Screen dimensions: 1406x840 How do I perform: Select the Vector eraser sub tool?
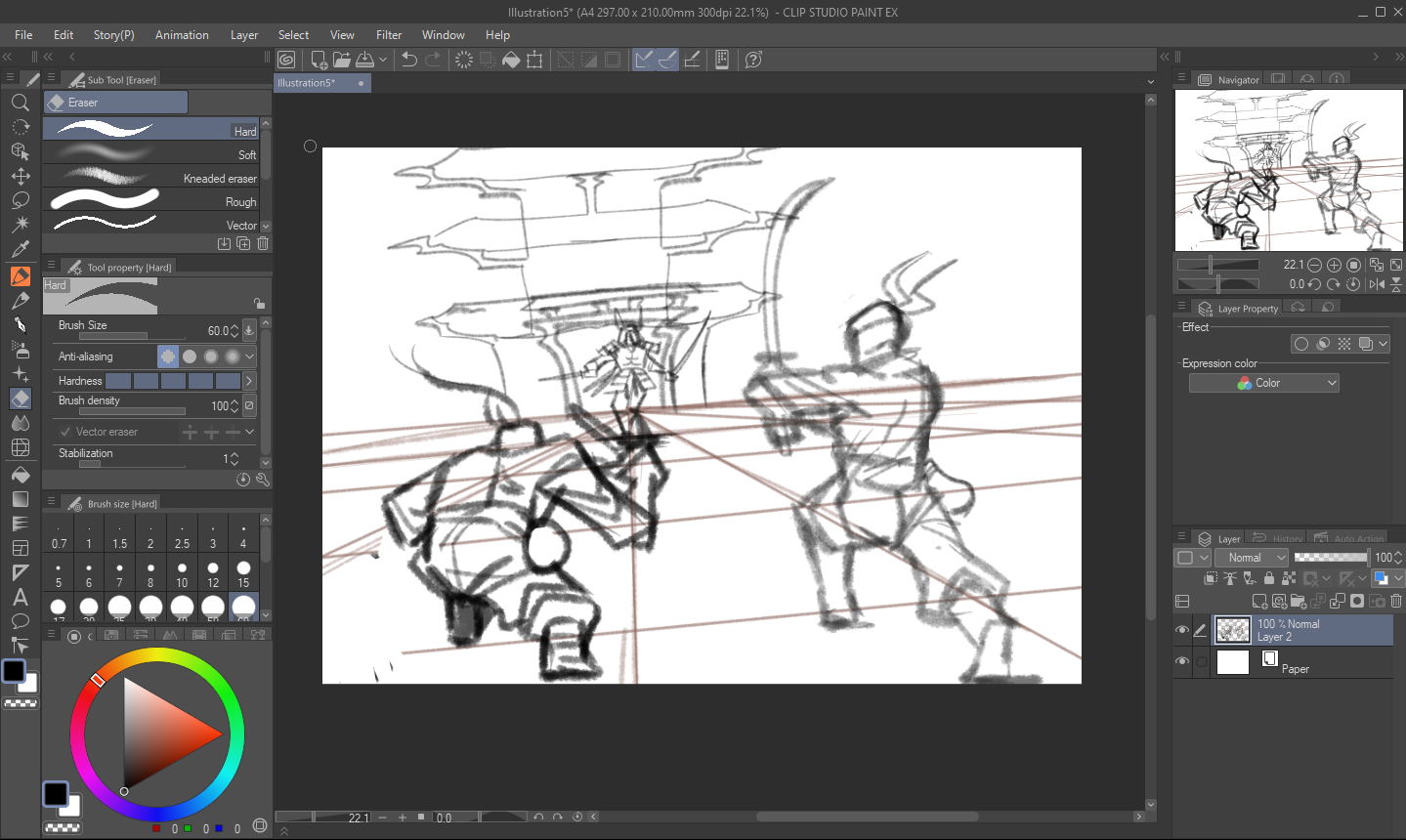151,223
